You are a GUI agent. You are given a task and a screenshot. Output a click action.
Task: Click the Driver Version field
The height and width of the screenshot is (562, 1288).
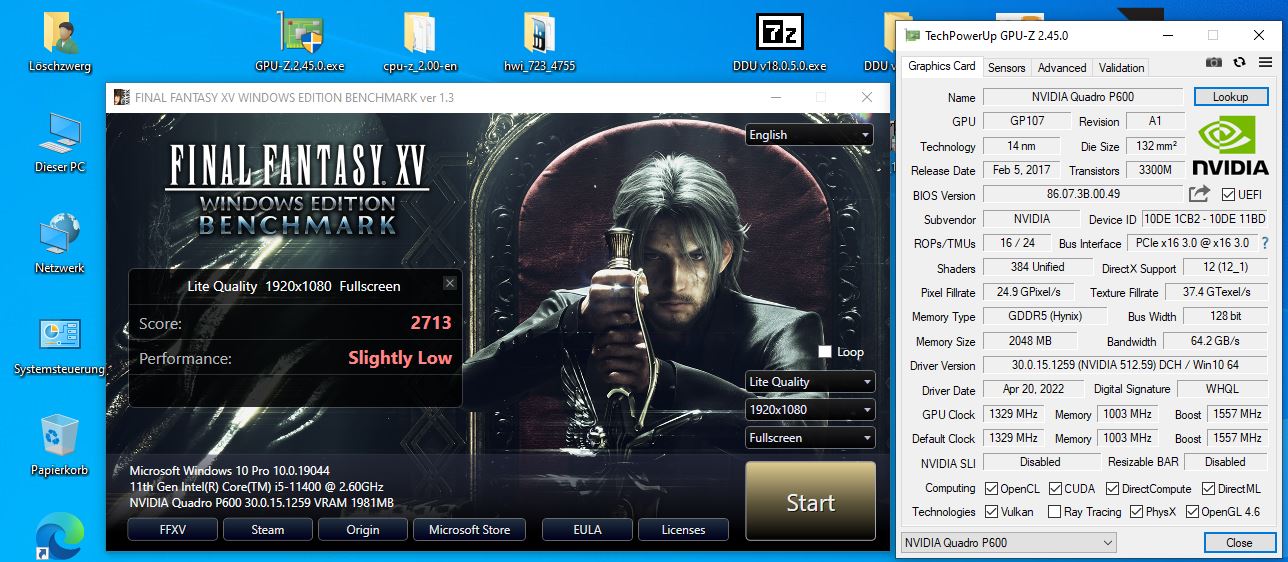pyautogui.click(x=1126, y=365)
